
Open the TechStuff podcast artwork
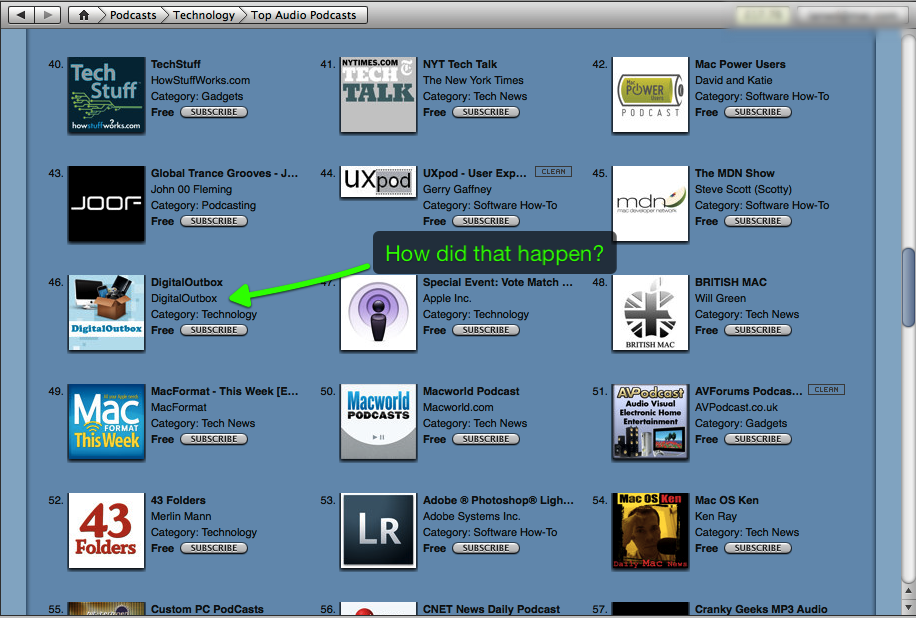point(106,95)
